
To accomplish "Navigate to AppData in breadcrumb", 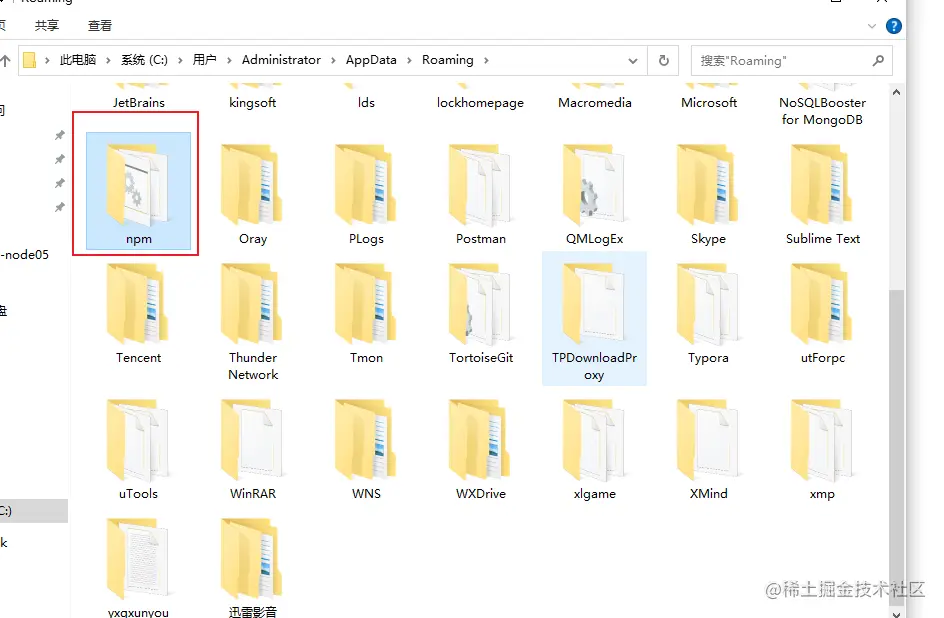I will (x=371, y=60).
